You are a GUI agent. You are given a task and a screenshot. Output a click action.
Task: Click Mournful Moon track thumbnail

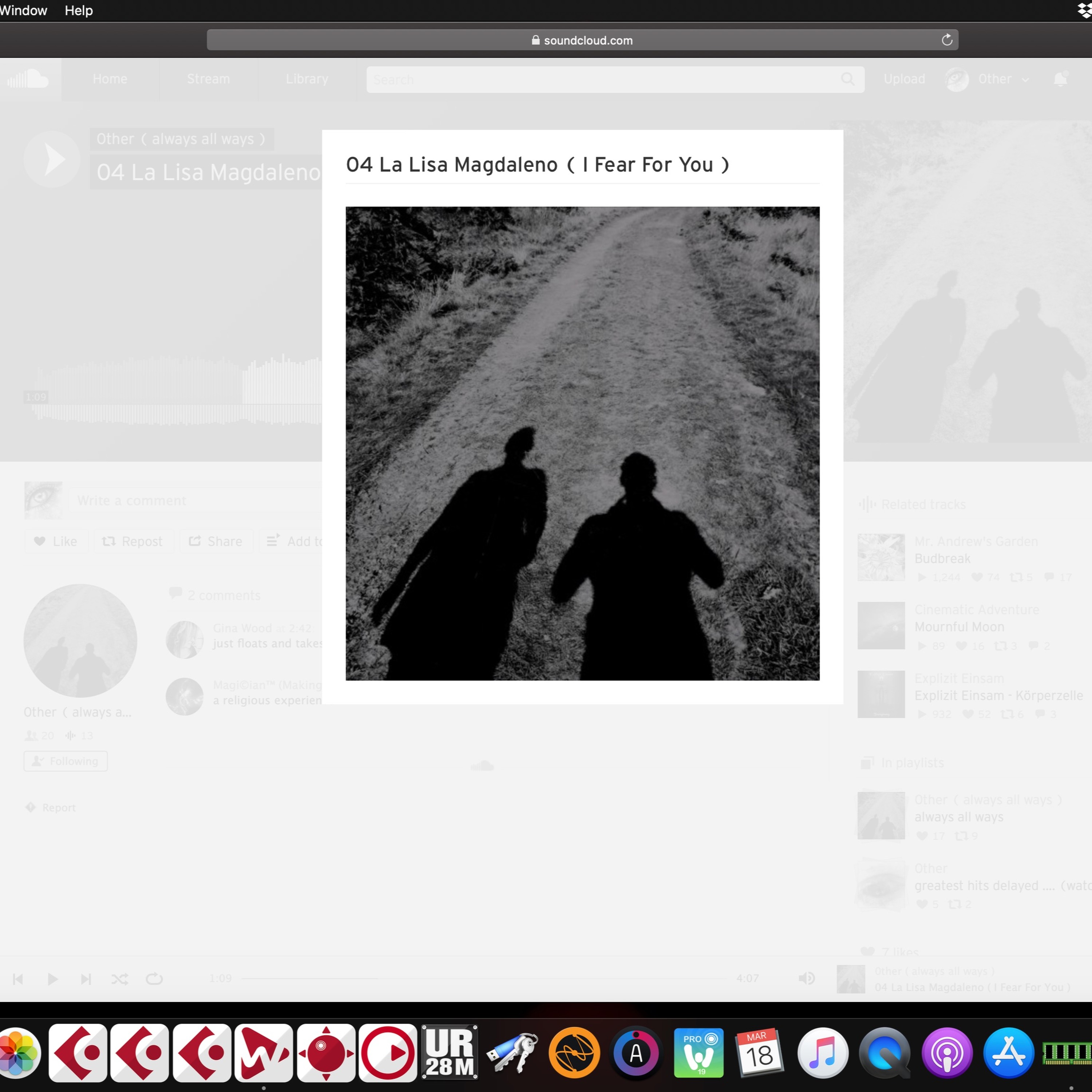coord(881,626)
